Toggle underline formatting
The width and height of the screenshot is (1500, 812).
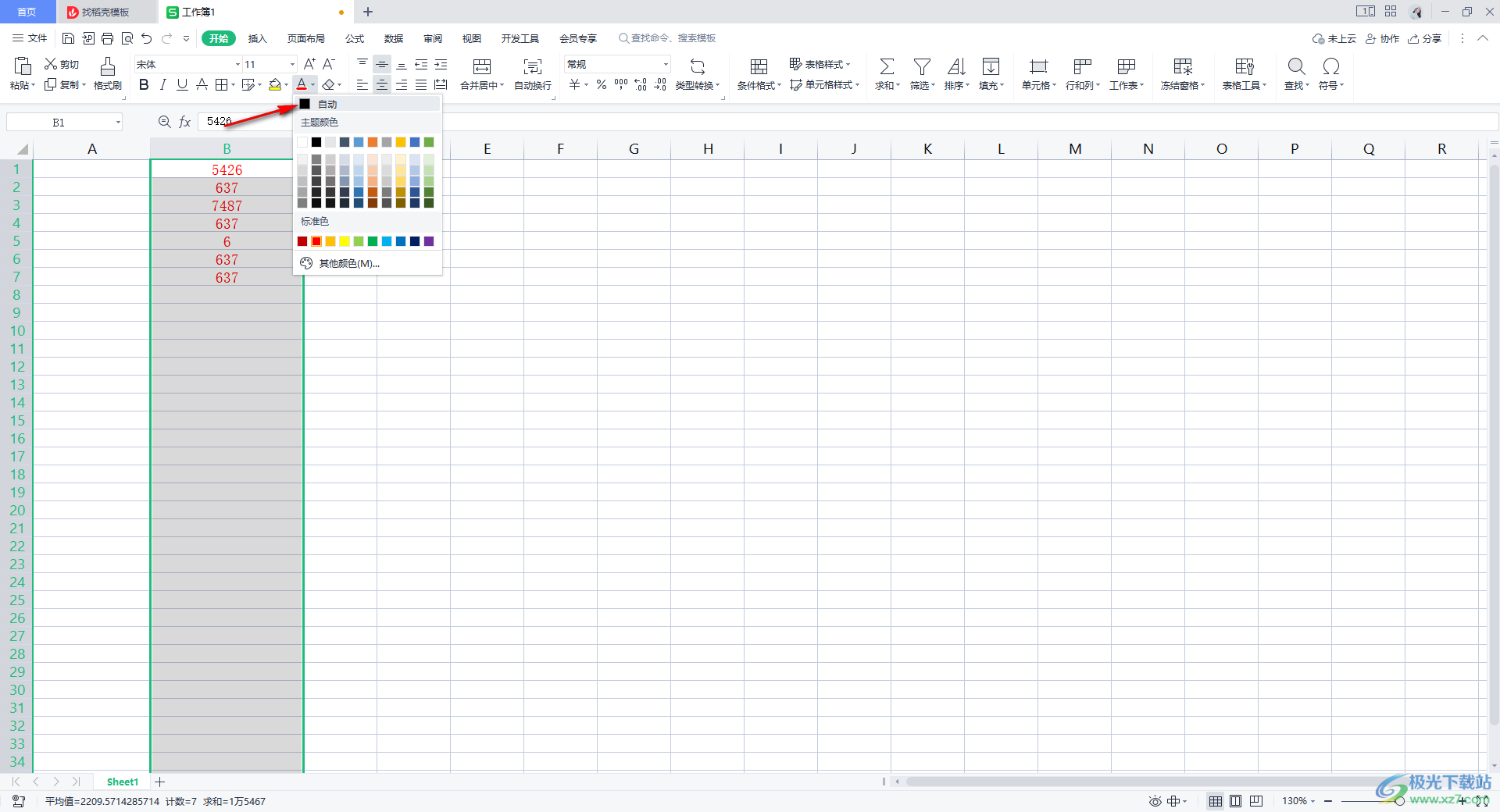182,84
